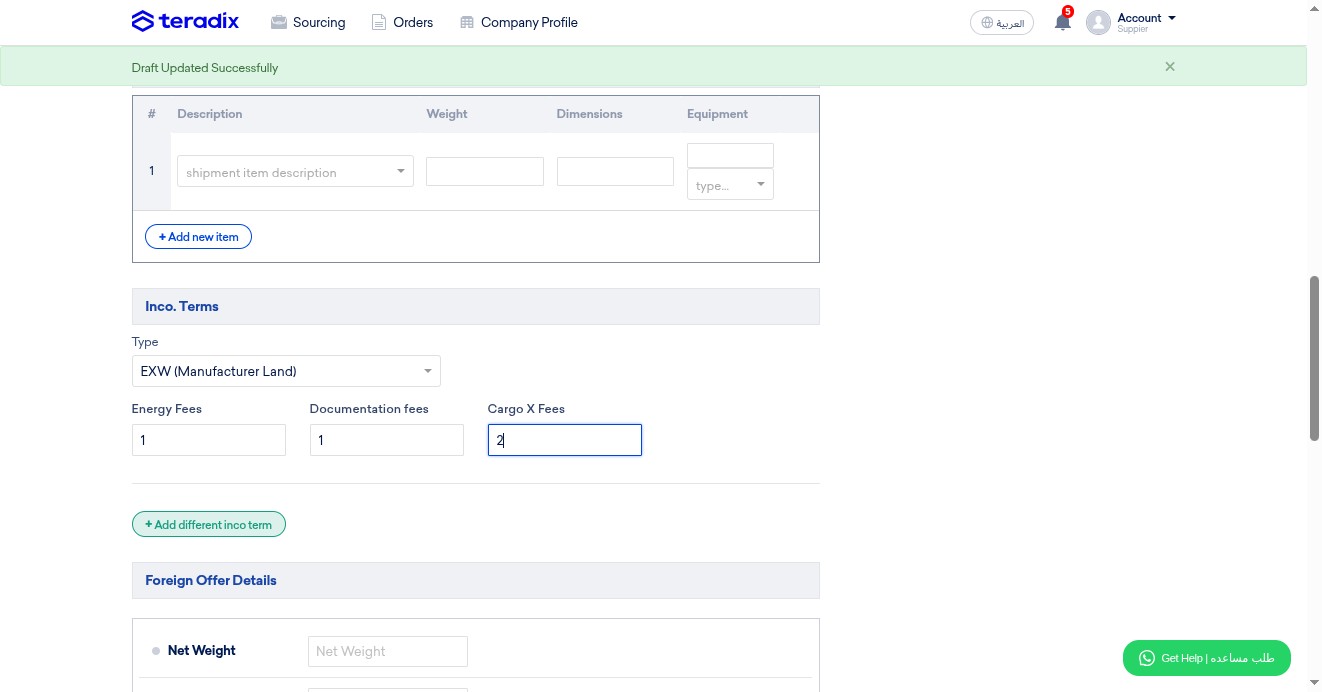Click the Net Weight input field

pos(388,651)
